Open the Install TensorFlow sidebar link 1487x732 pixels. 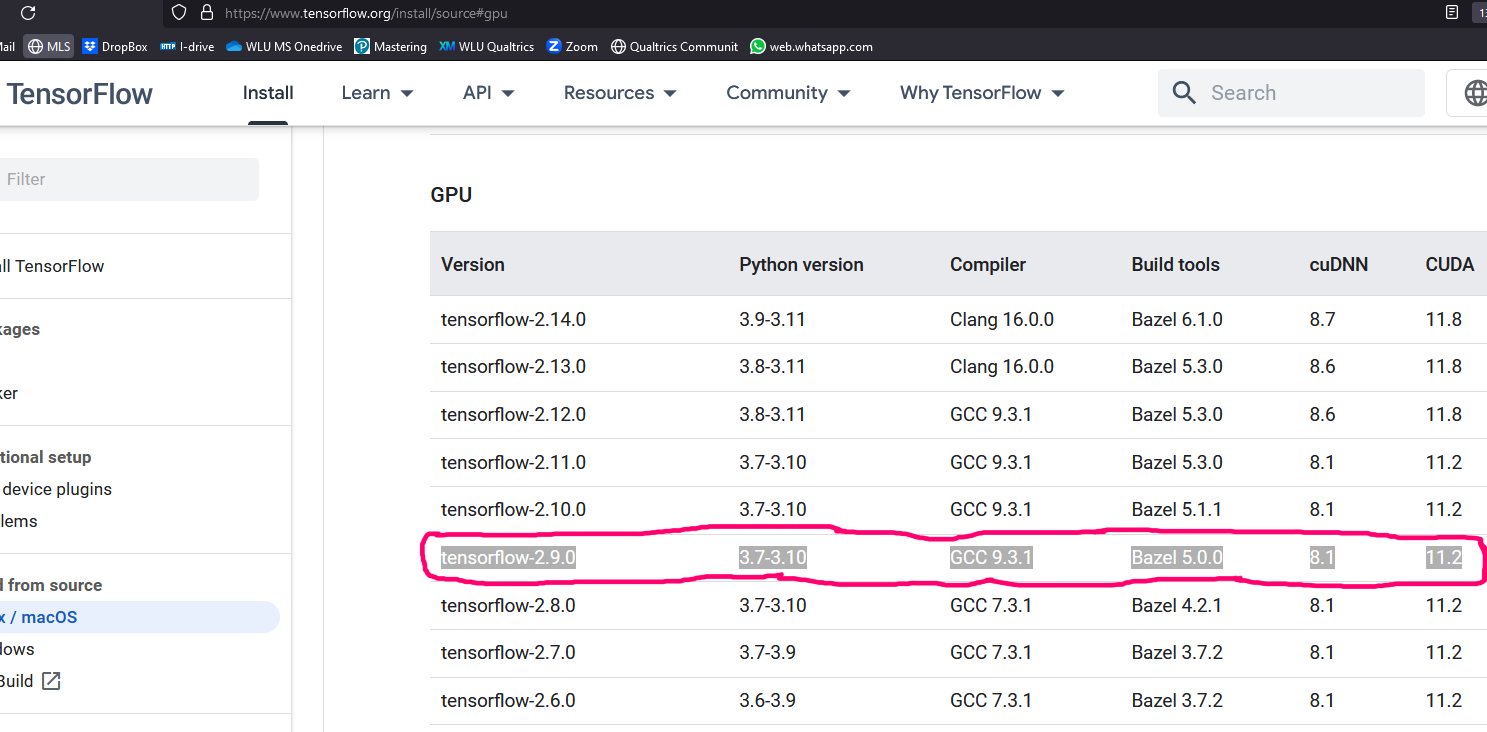[x=52, y=266]
